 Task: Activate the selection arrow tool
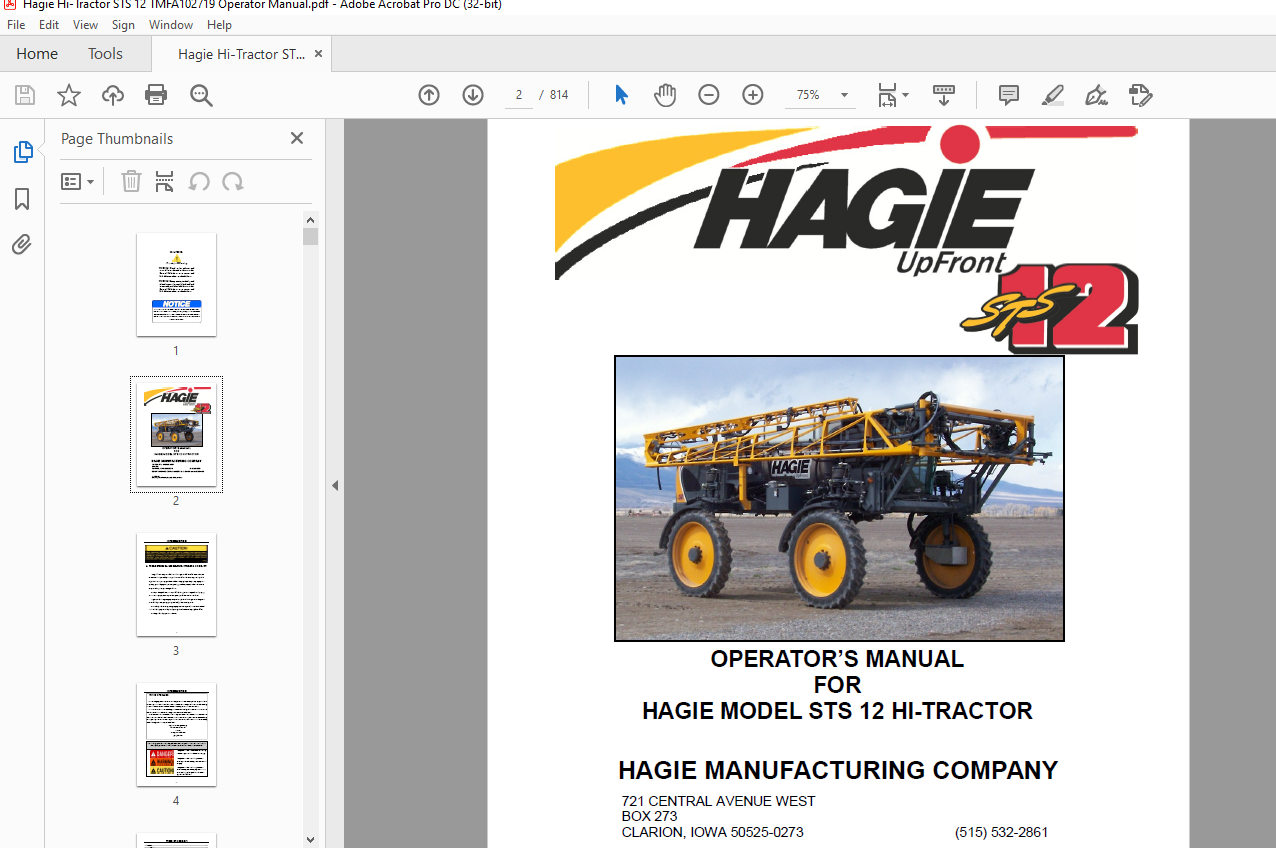click(x=621, y=95)
